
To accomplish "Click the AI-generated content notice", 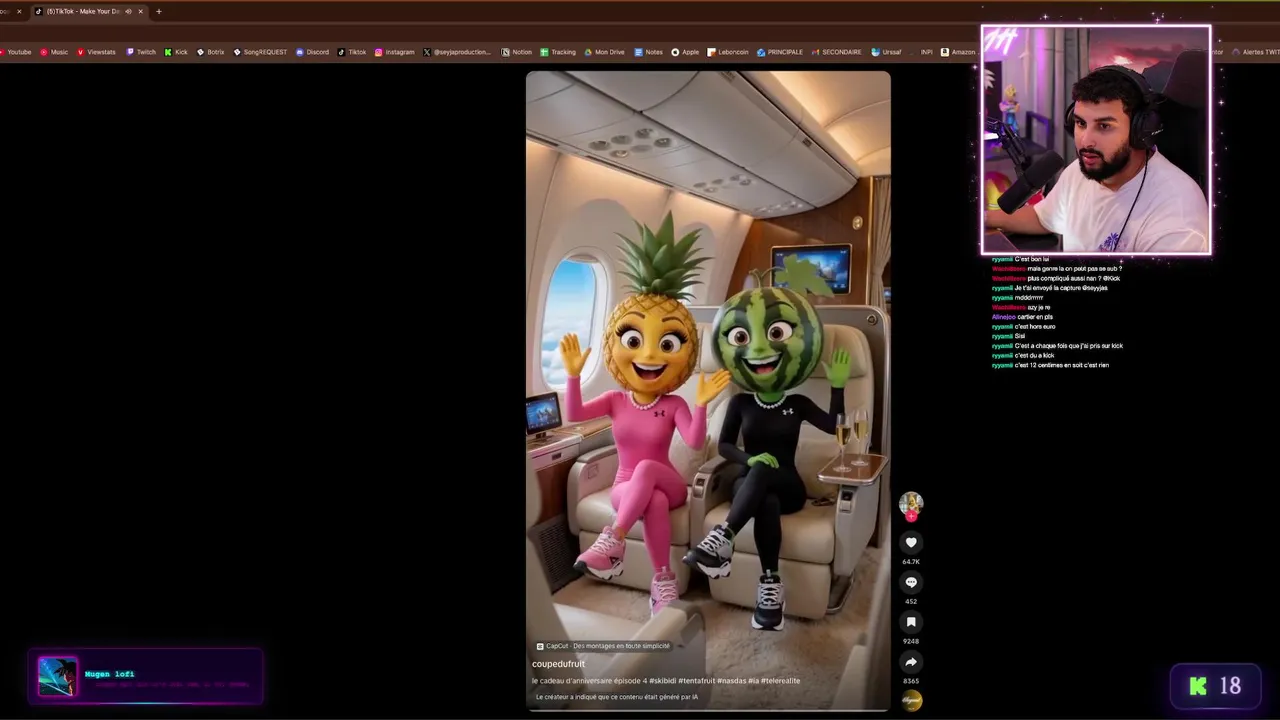I will 617,697.
